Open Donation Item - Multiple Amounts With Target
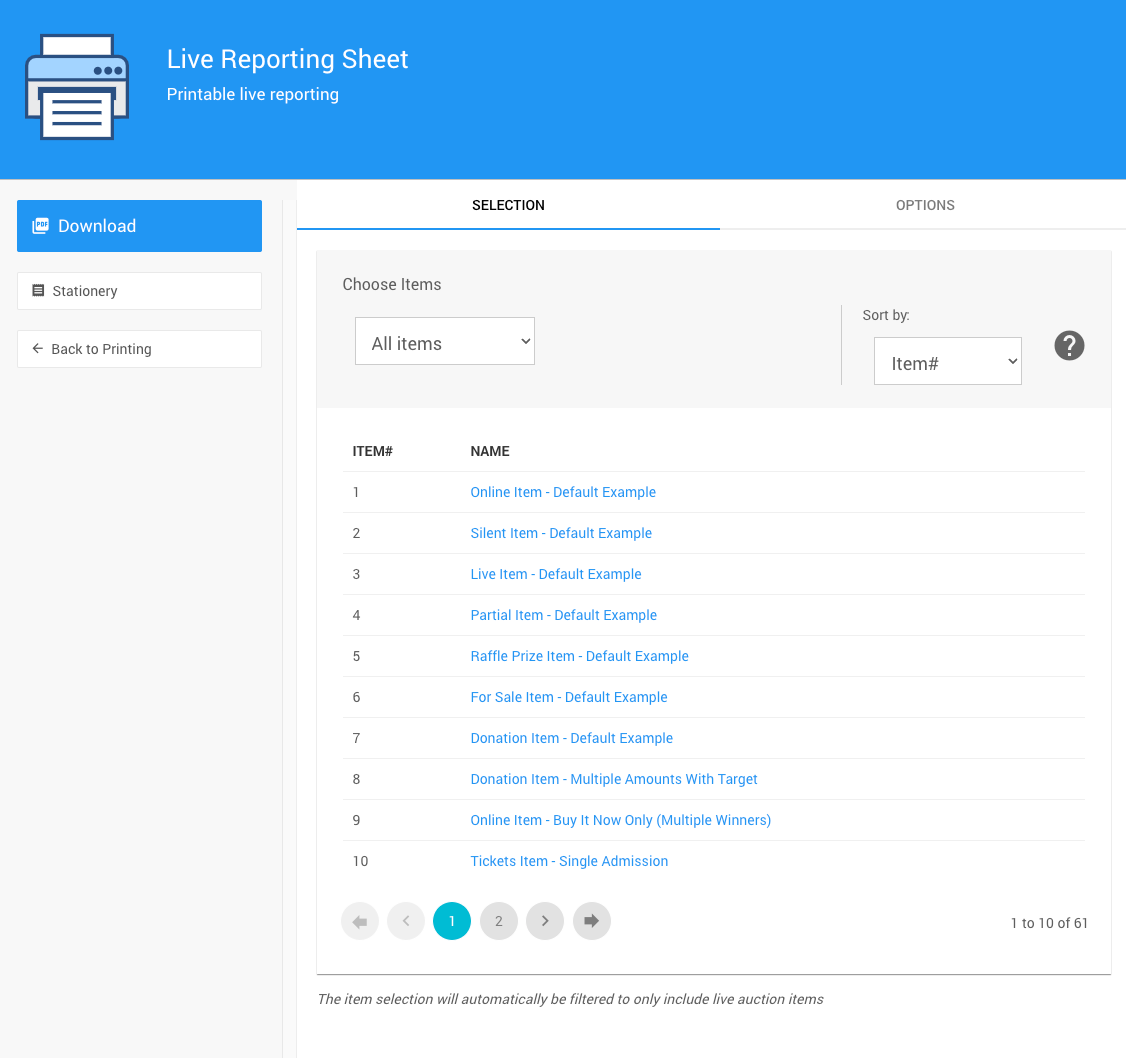This screenshot has height=1058, width=1126. point(614,779)
